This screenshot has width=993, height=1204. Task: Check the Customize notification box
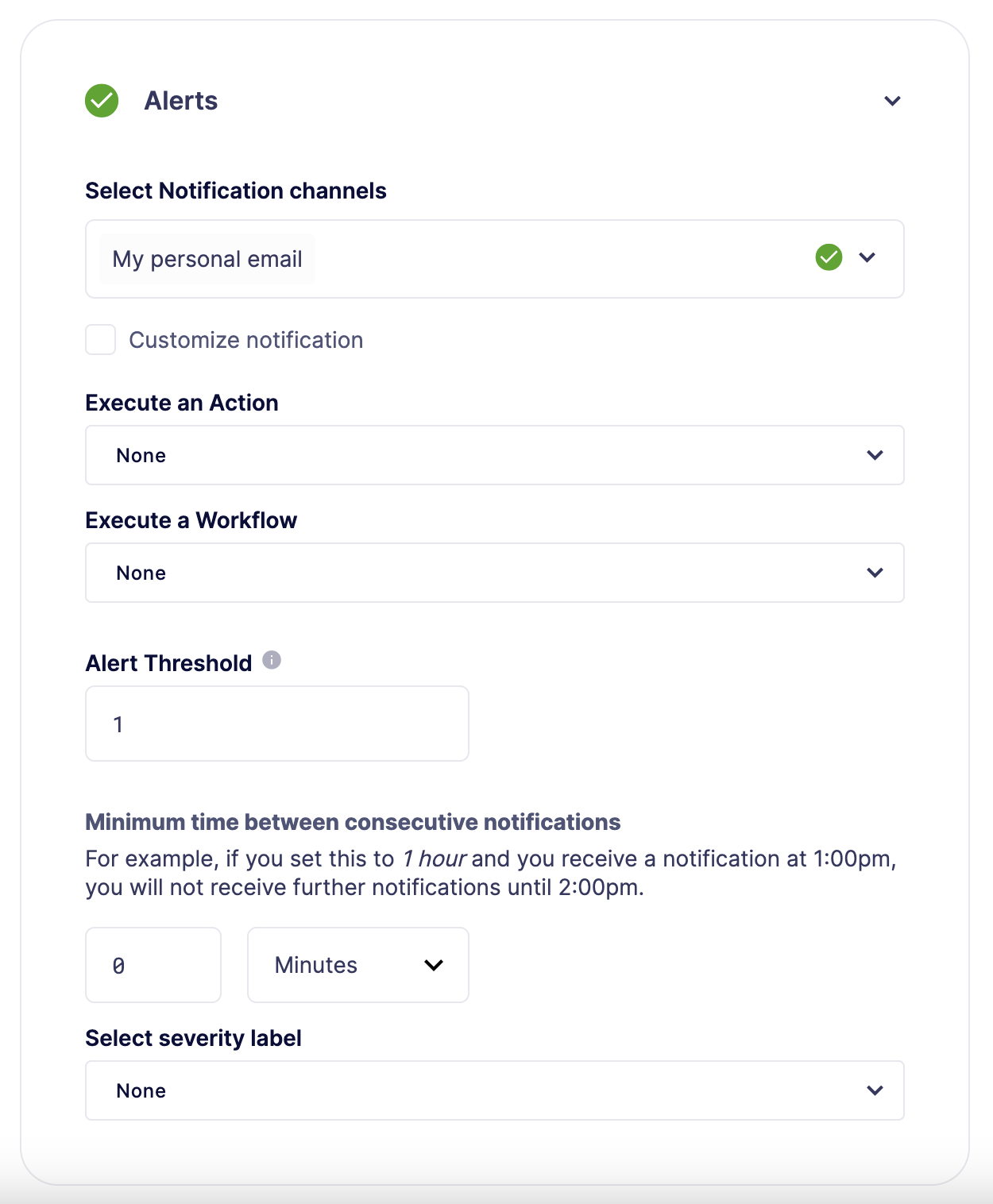(100, 340)
